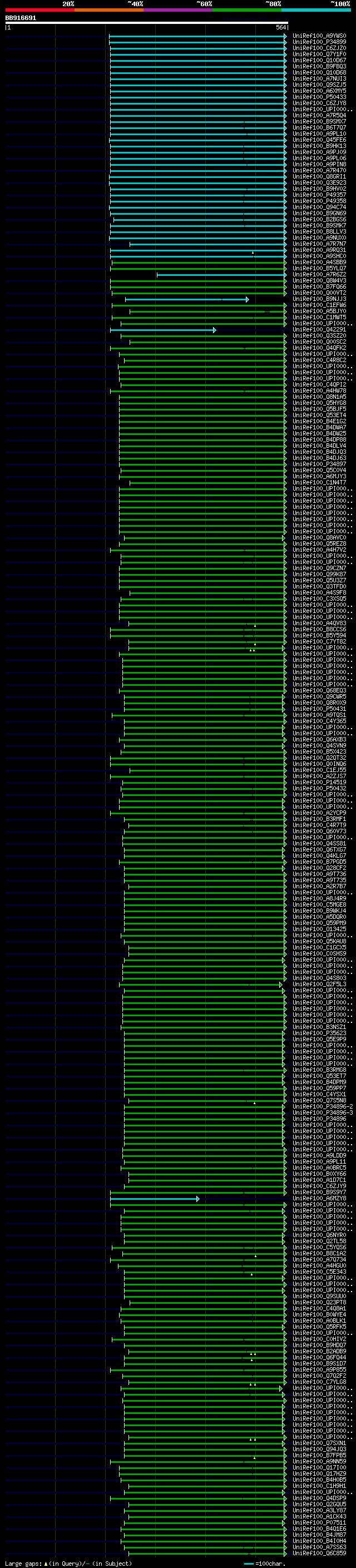Click the orange ~40% identity legend bar
The image size is (356, 1568).
coord(109,10)
